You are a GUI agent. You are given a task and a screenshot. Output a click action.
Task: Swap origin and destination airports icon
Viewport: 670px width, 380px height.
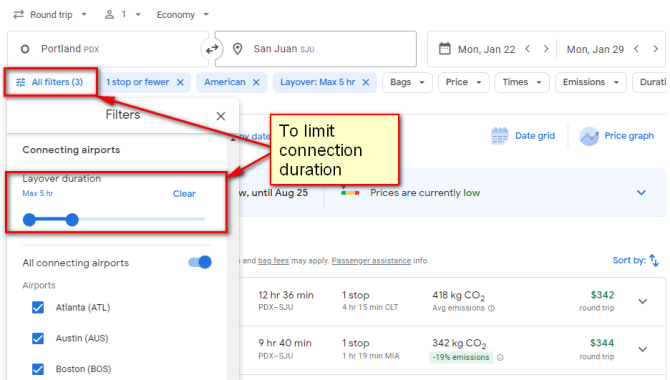pyautogui.click(x=212, y=49)
